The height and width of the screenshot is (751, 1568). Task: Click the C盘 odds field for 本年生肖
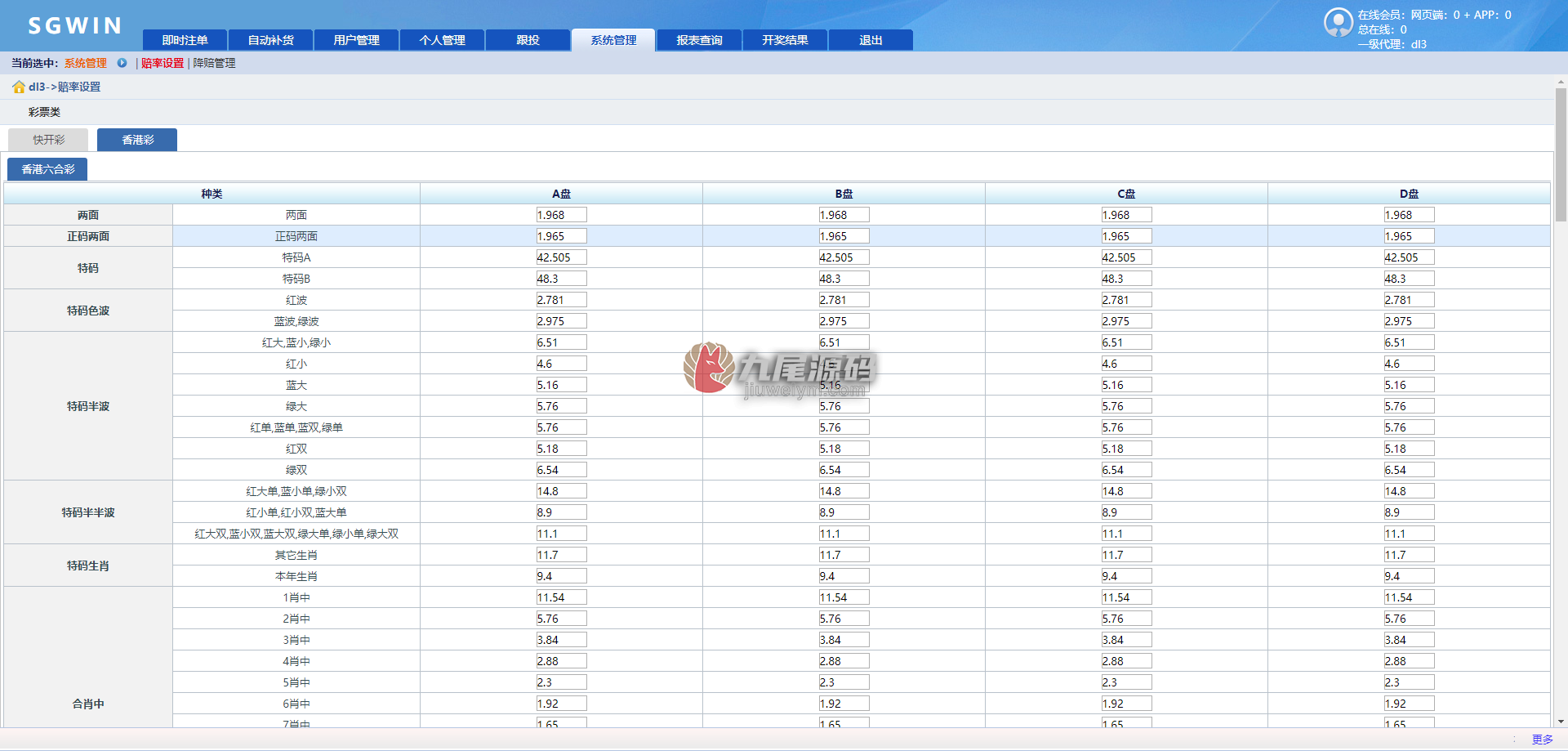tap(1126, 576)
